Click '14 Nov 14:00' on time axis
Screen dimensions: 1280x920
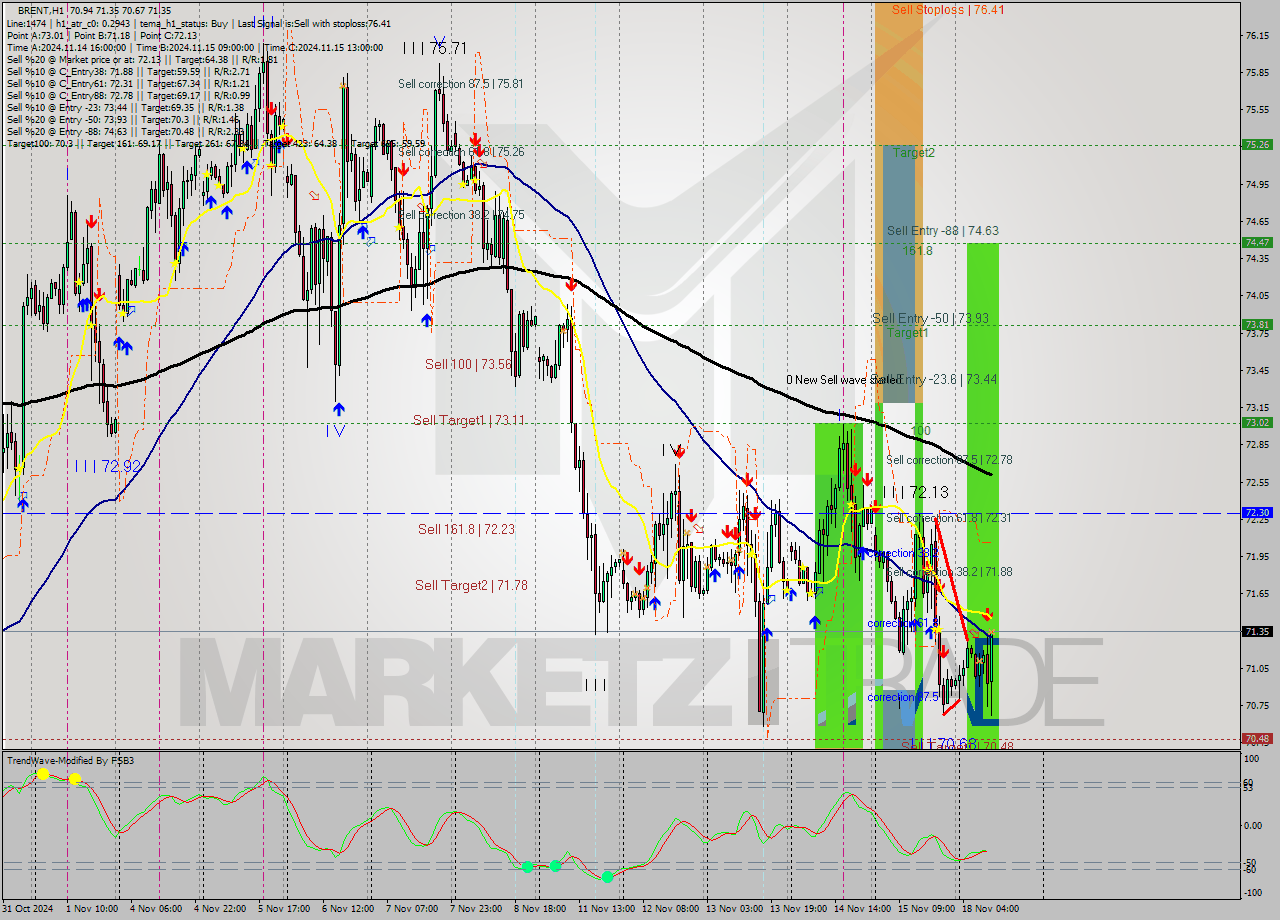(863, 909)
